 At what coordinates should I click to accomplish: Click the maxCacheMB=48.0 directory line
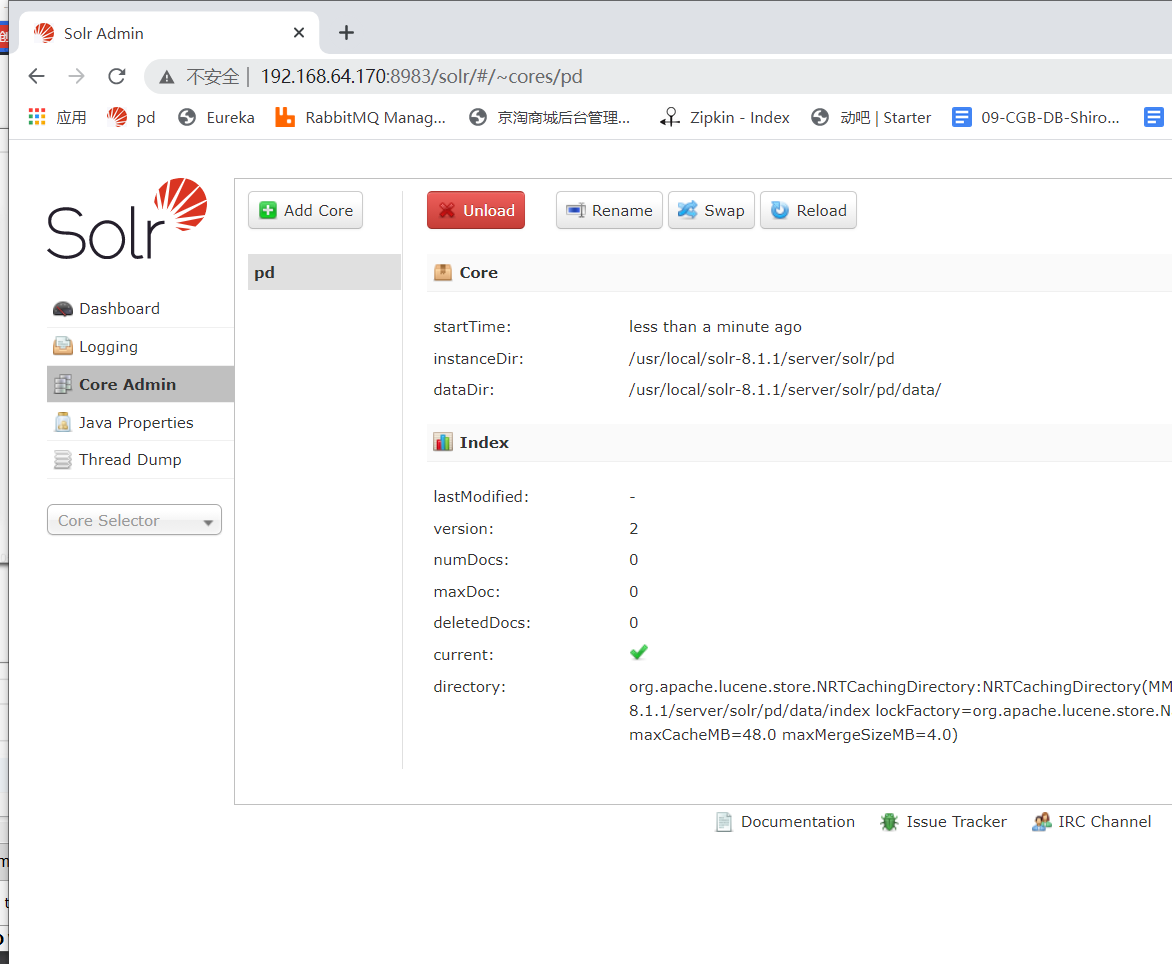click(x=793, y=735)
